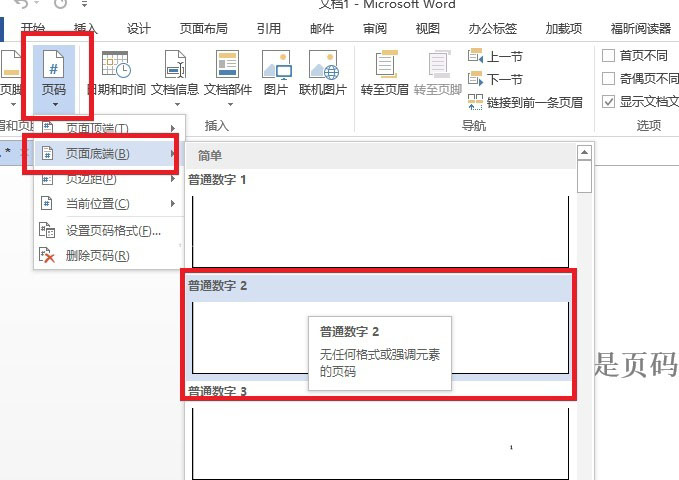
Task: Enable the 首页不同 checkbox
Action: point(608,55)
